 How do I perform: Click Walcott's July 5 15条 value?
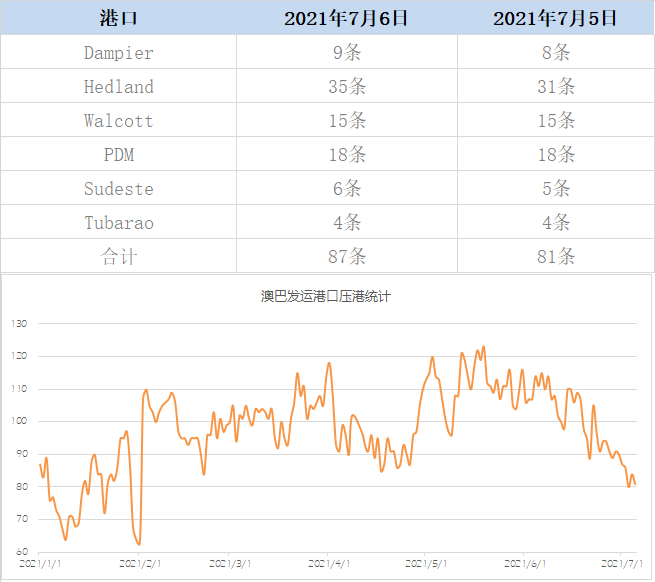556,120
